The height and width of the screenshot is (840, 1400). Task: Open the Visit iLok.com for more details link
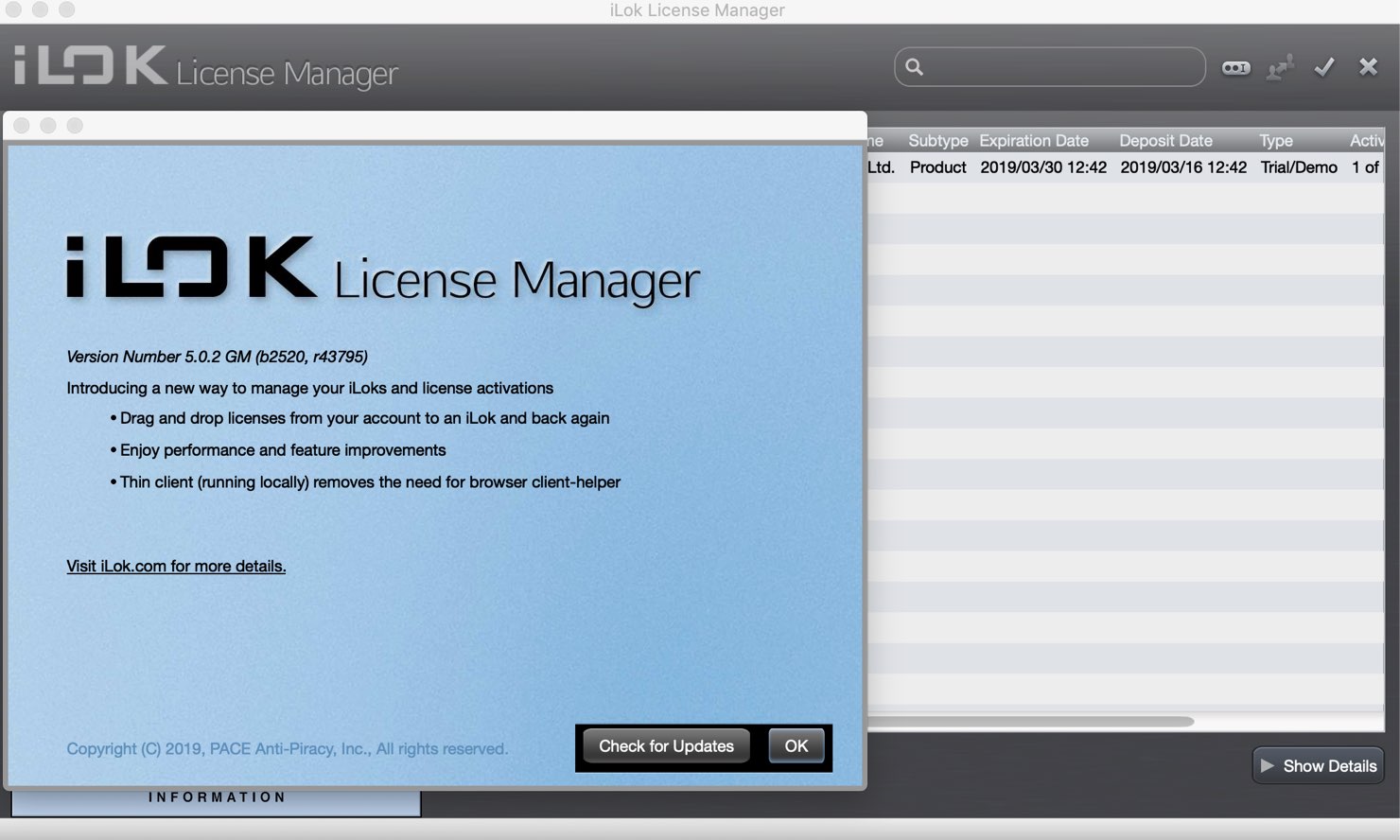point(176,566)
